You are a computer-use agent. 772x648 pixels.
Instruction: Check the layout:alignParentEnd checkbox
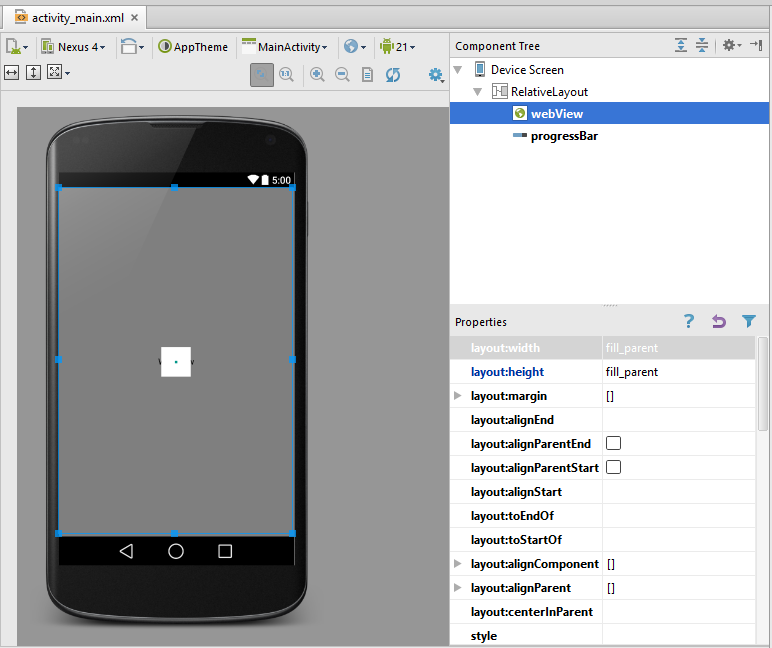pyautogui.click(x=614, y=443)
